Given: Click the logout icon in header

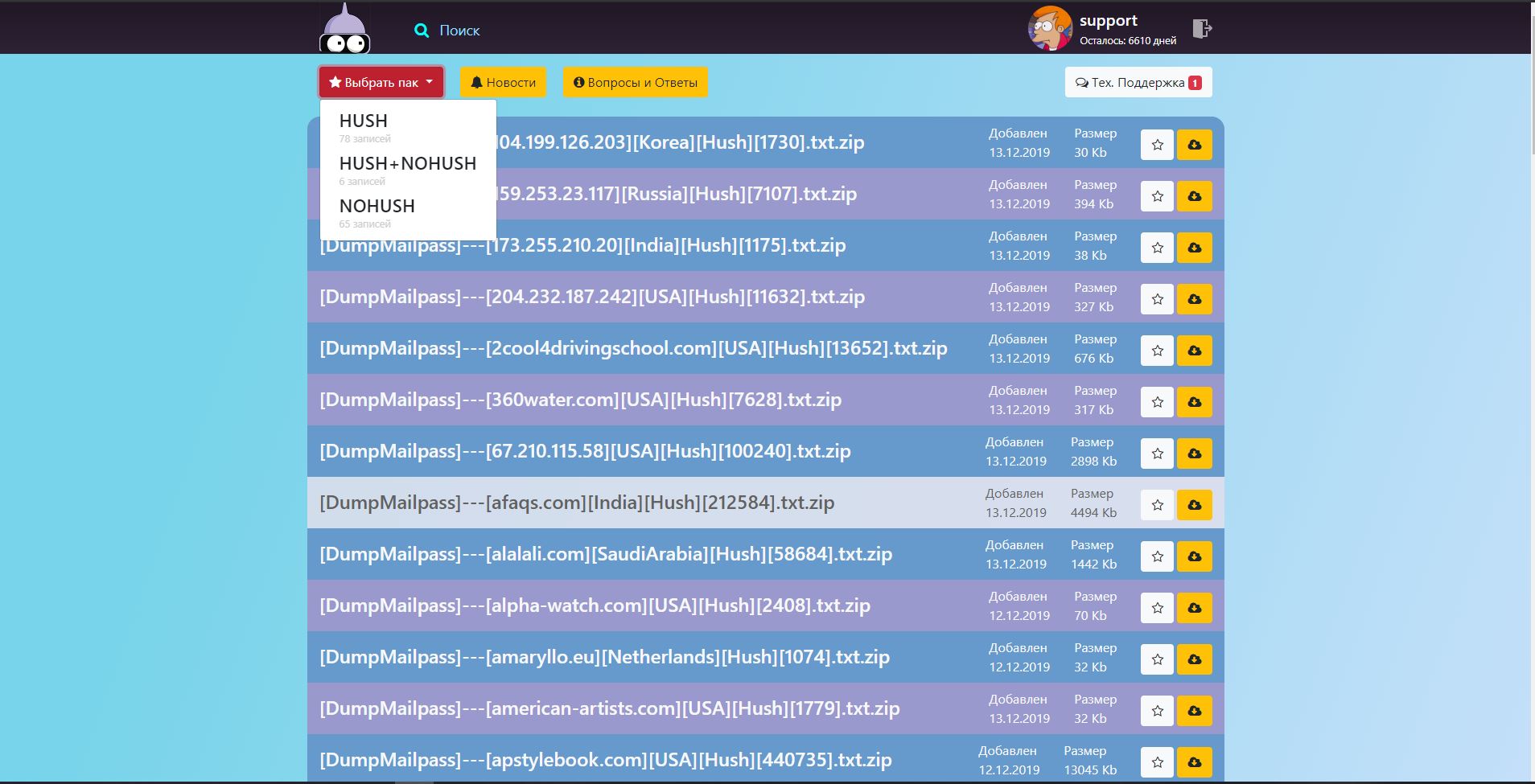Looking at the screenshot, I should click(x=1202, y=29).
